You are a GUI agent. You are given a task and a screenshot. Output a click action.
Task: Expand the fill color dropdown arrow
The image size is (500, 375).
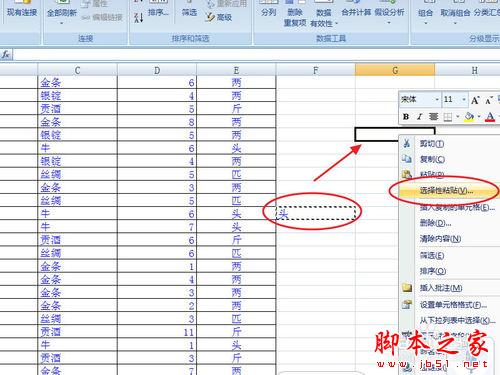pyautogui.click(x=479, y=117)
